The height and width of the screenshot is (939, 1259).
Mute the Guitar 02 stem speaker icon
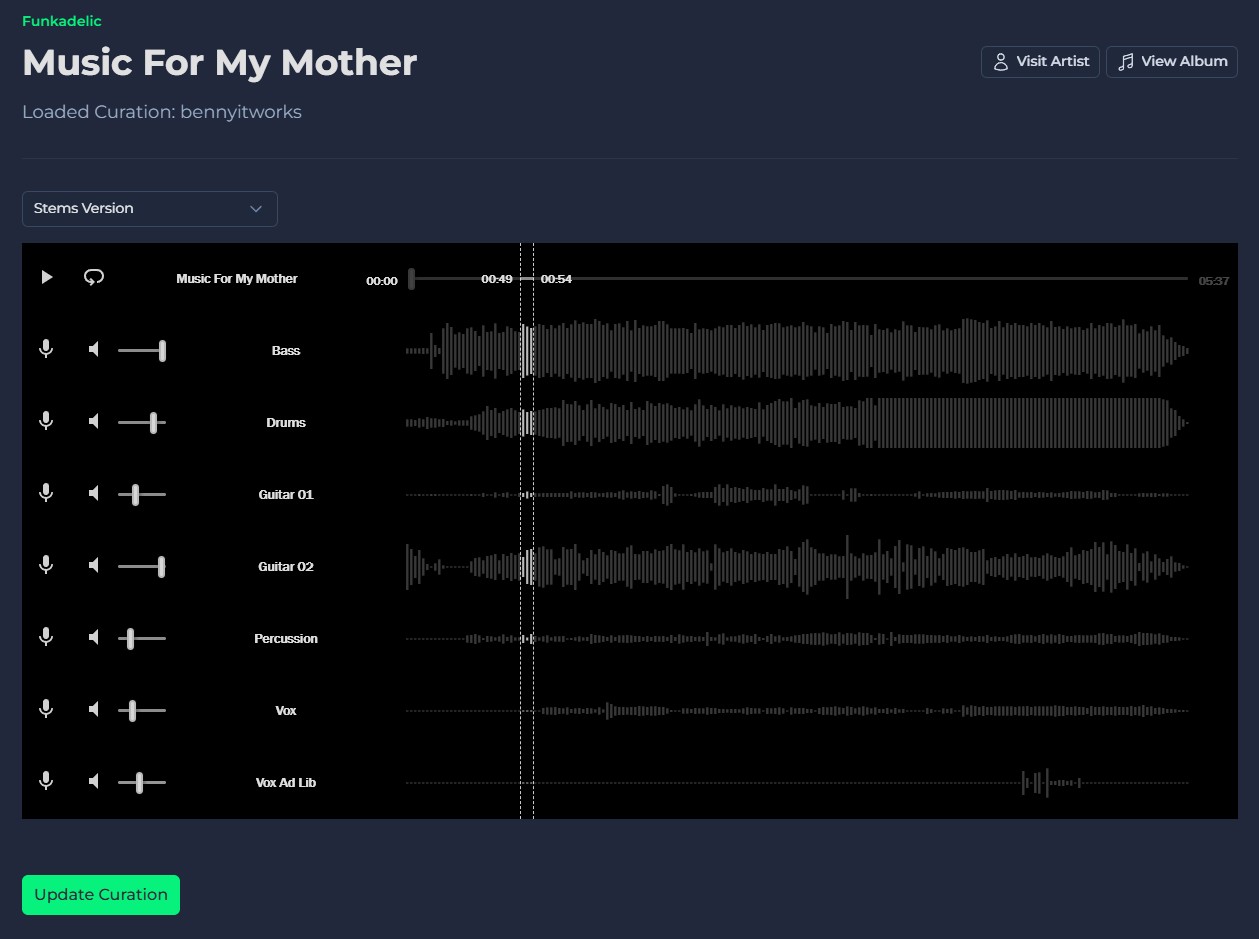point(94,565)
